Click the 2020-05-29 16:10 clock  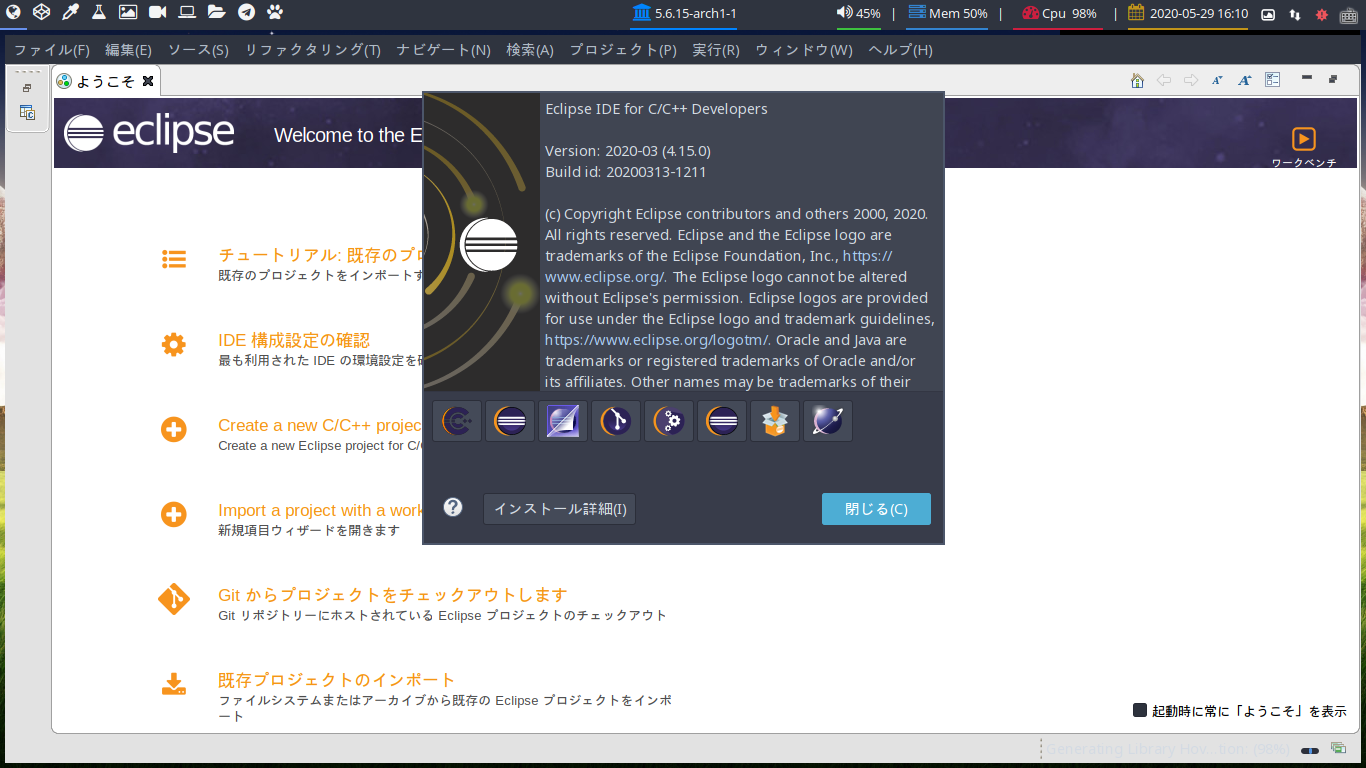pos(1188,14)
